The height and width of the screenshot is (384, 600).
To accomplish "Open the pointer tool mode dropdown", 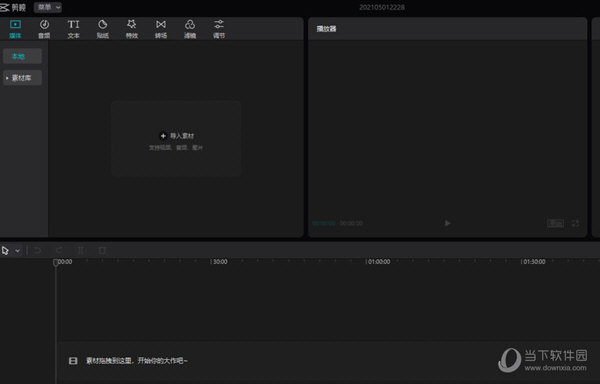I will coord(18,251).
